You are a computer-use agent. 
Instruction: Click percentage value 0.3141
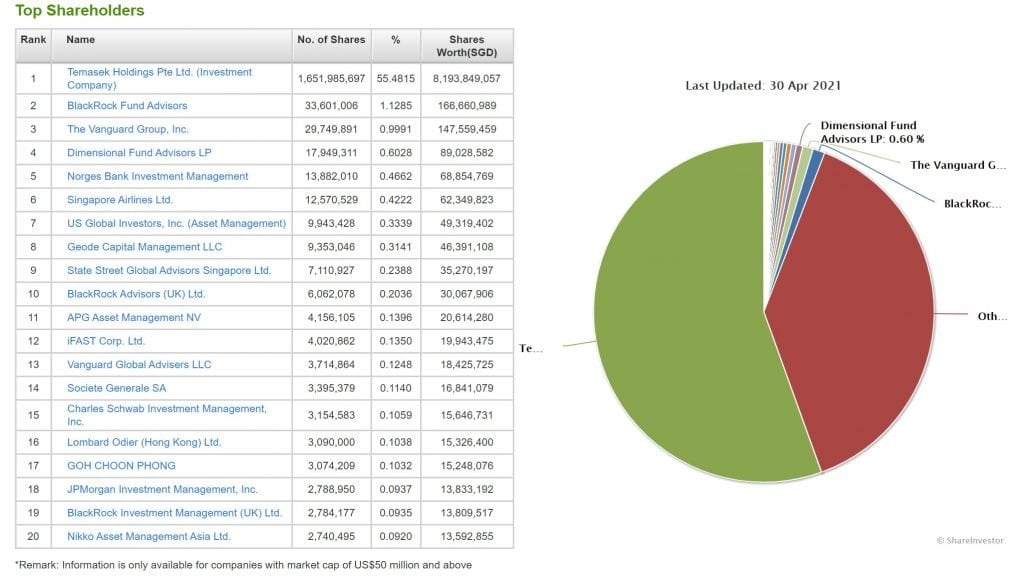click(x=396, y=247)
